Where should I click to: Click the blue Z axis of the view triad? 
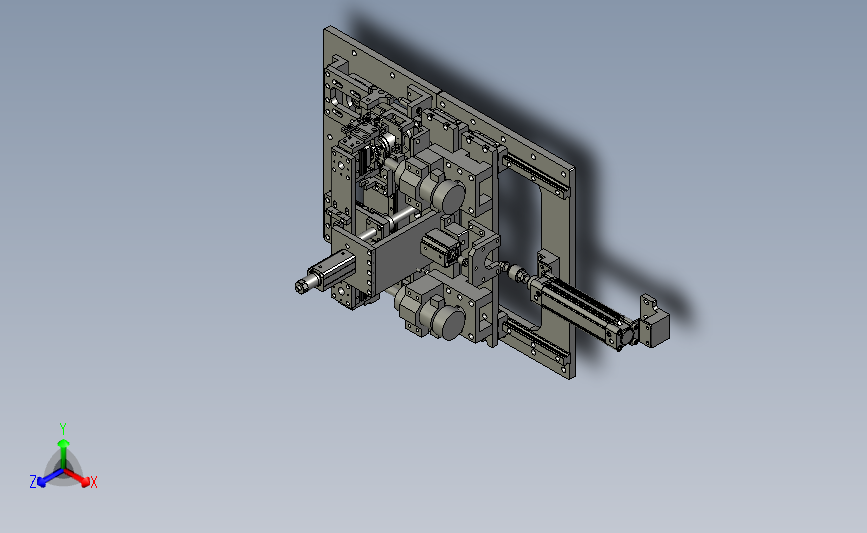coord(50,478)
